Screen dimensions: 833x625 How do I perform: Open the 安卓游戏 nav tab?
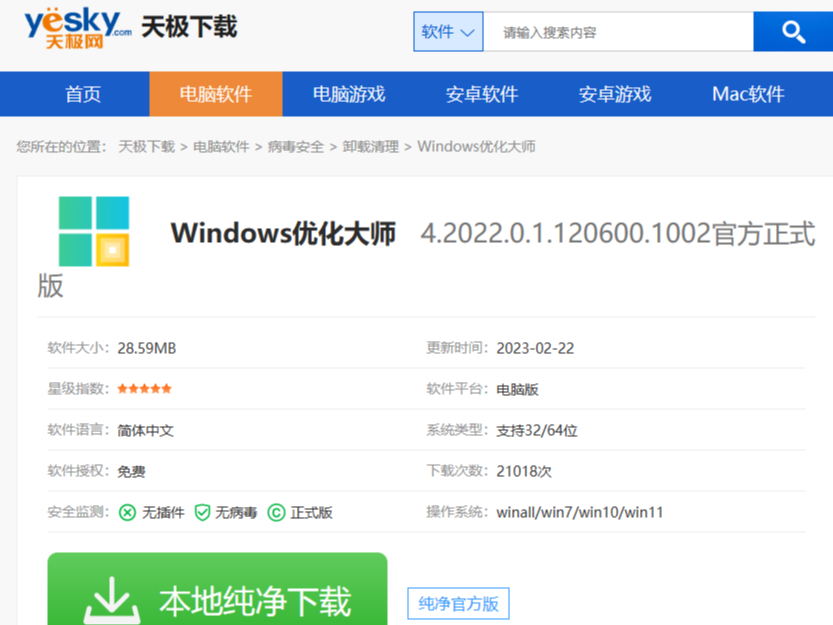tap(615, 94)
